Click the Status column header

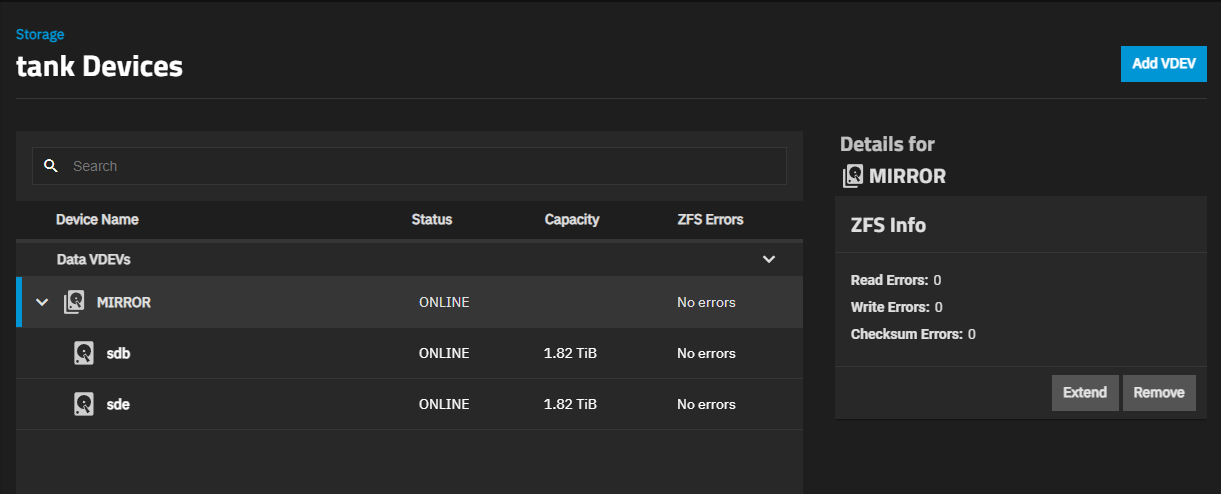[431, 219]
